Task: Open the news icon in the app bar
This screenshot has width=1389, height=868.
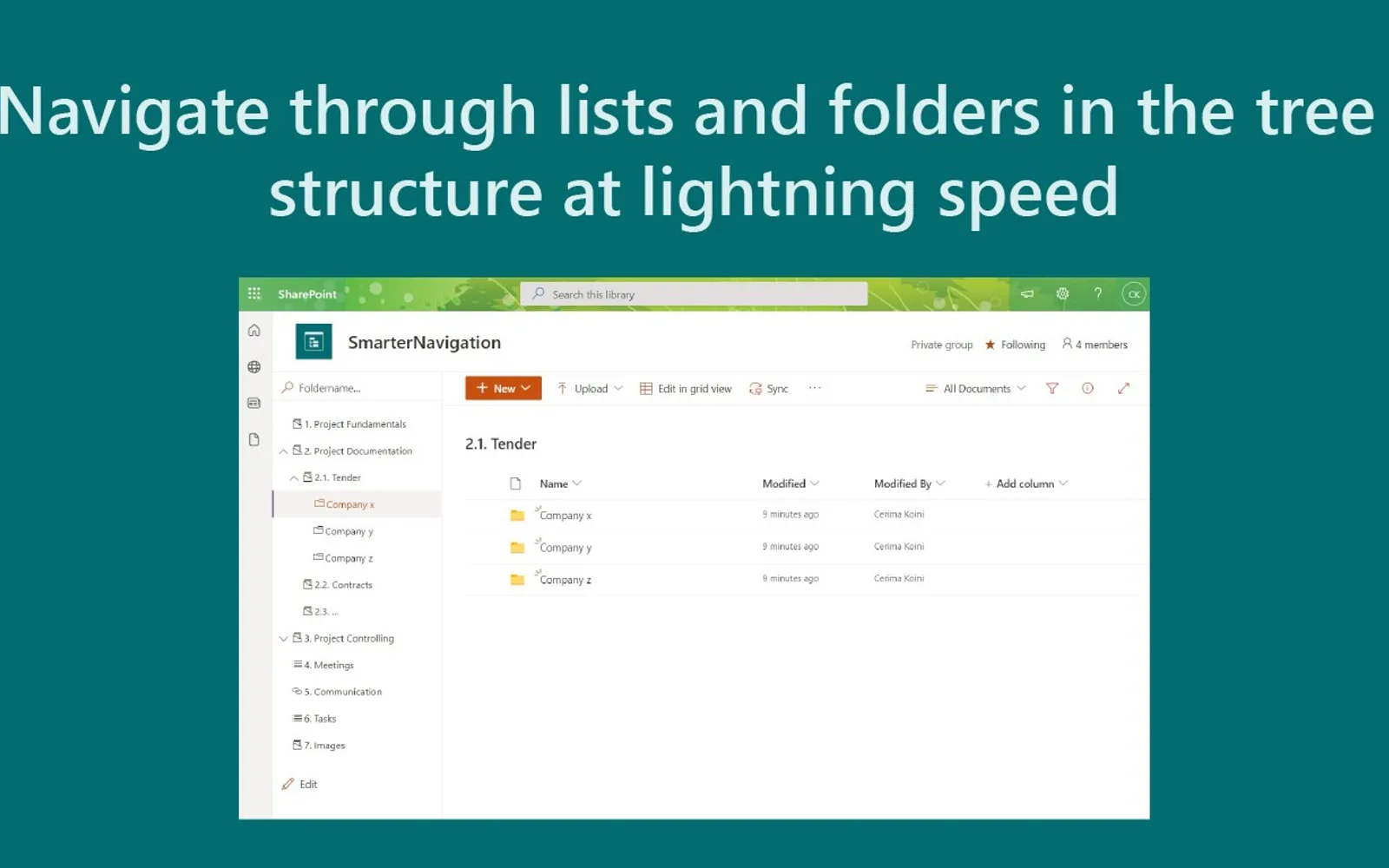Action: [254, 403]
